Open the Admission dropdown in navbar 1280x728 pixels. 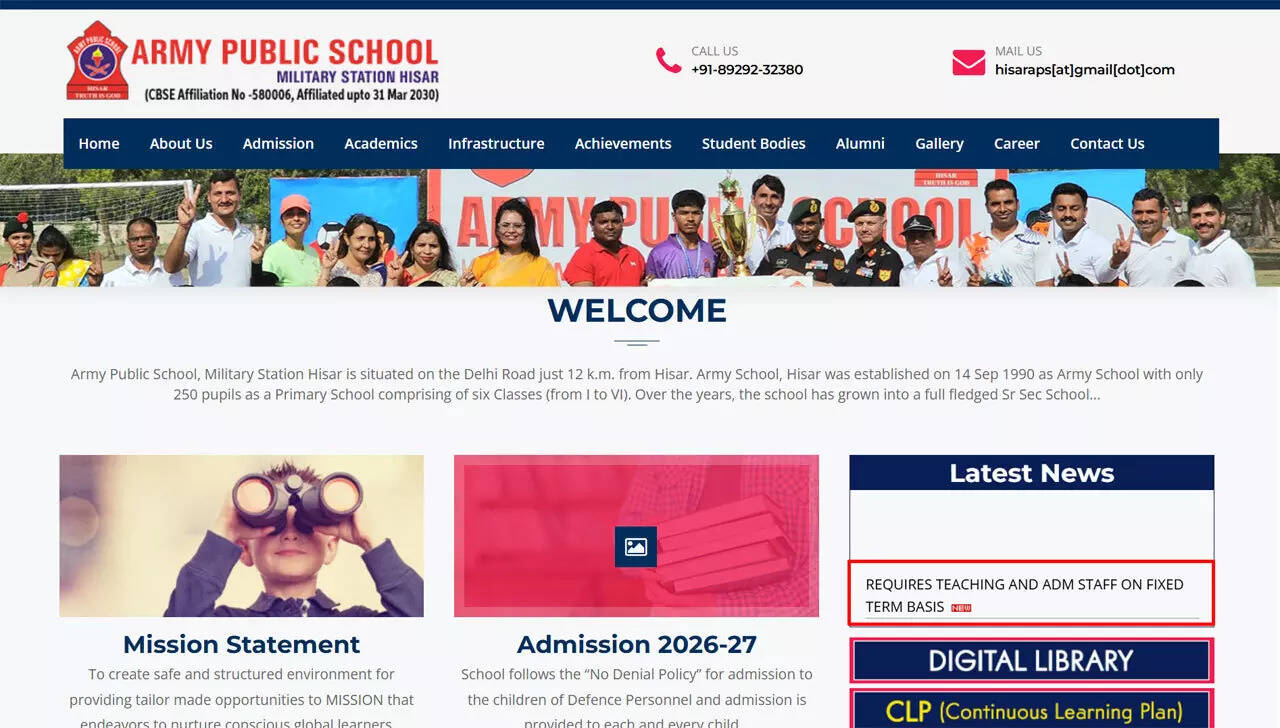[x=278, y=143]
